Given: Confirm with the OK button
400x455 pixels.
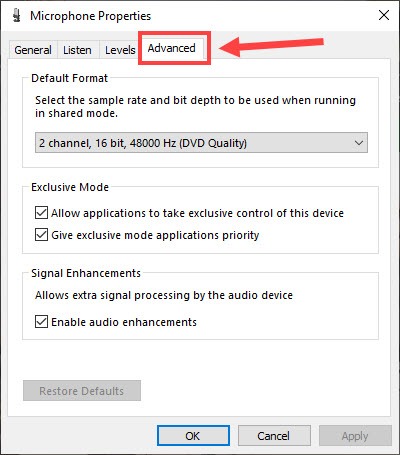Looking at the screenshot, I should [193, 436].
